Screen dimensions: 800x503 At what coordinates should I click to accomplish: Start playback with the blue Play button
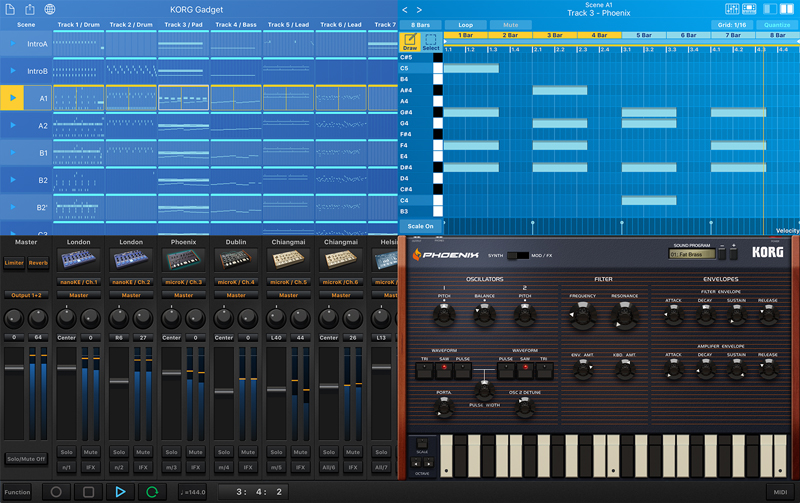(x=120, y=492)
